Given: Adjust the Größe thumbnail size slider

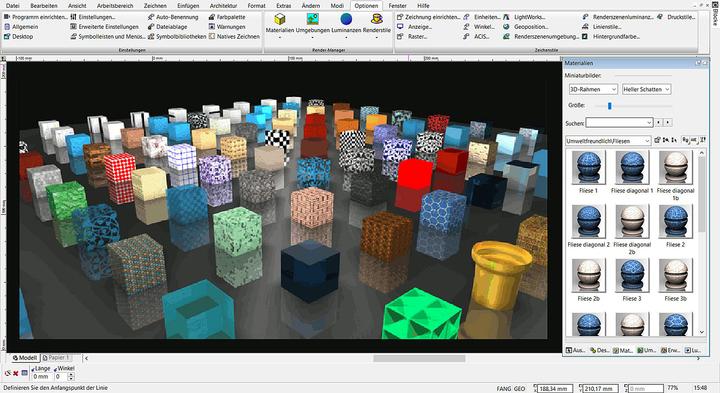Looking at the screenshot, I should click(609, 106).
